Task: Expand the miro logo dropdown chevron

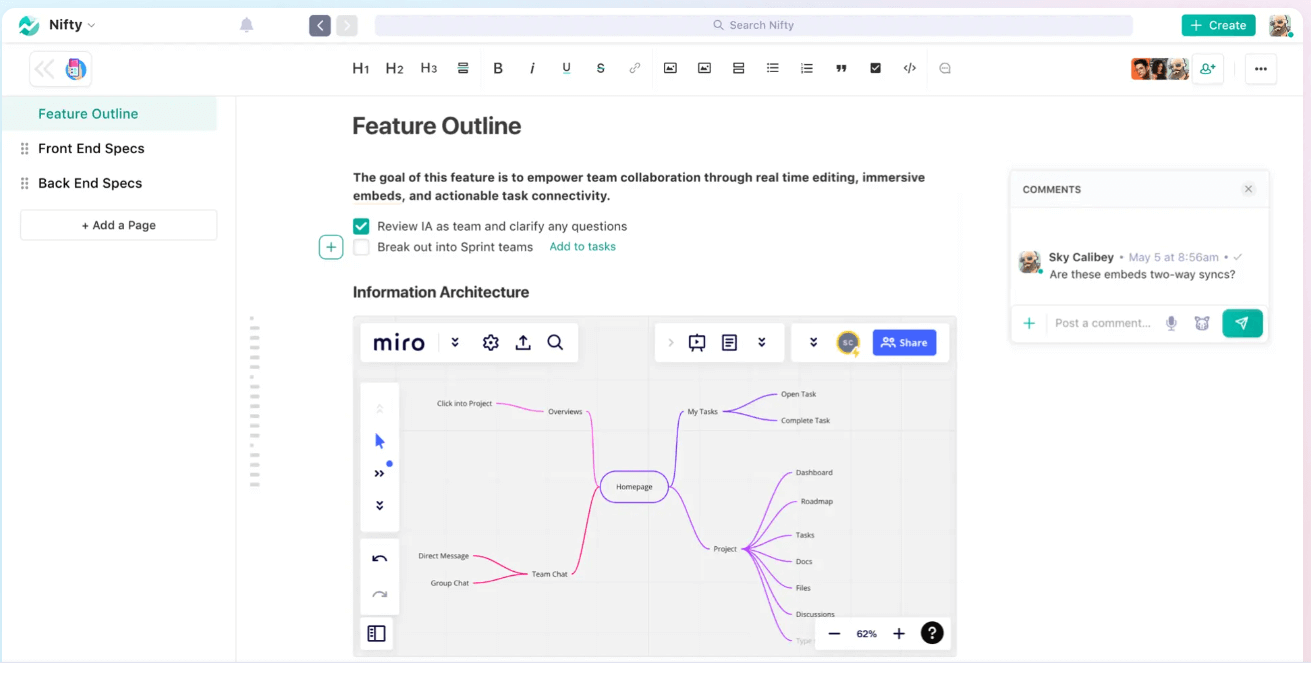Action: pos(455,342)
